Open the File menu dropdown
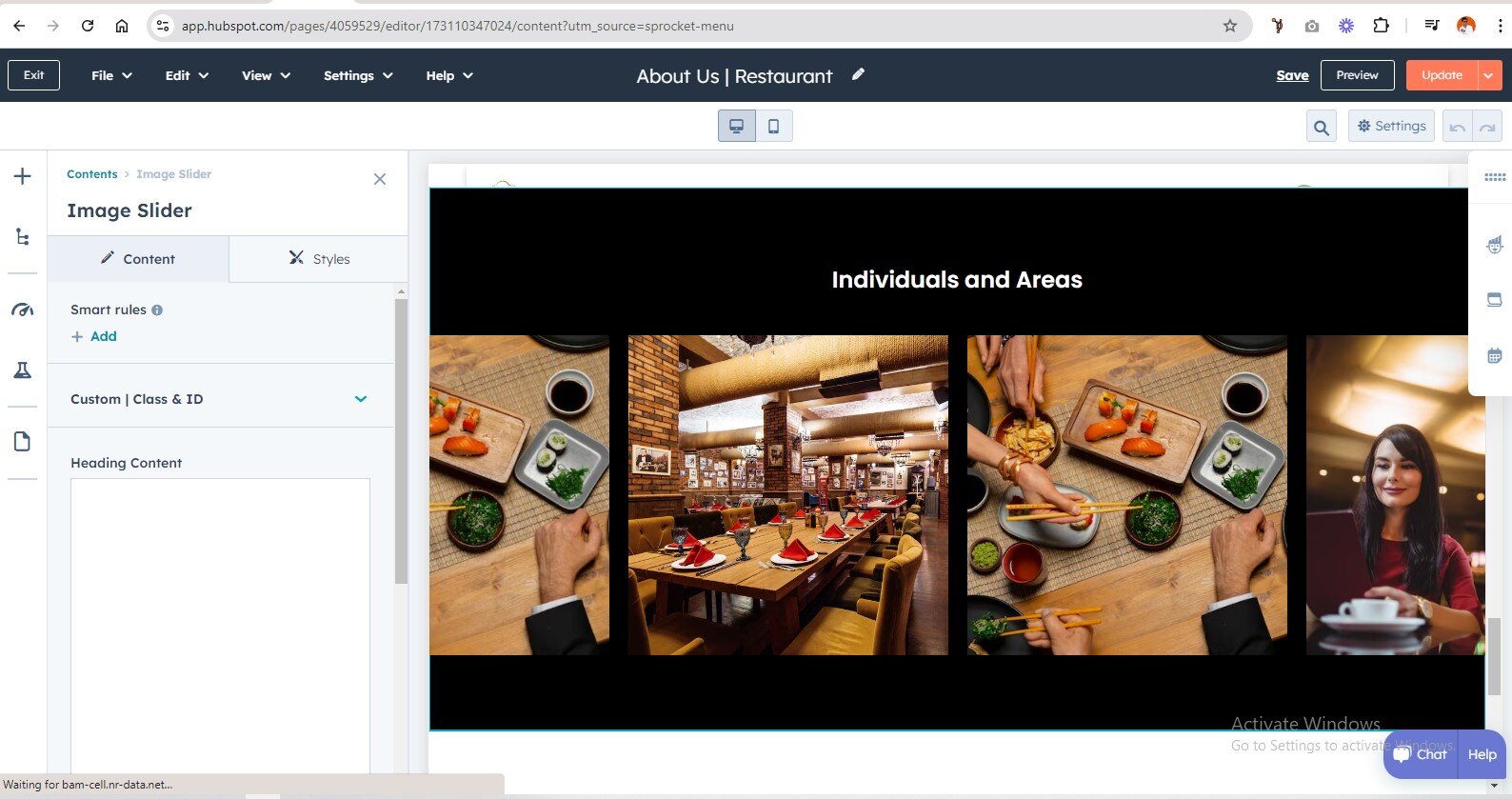The image size is (1512, 799). pyautogui.click(x=111, y=75)
